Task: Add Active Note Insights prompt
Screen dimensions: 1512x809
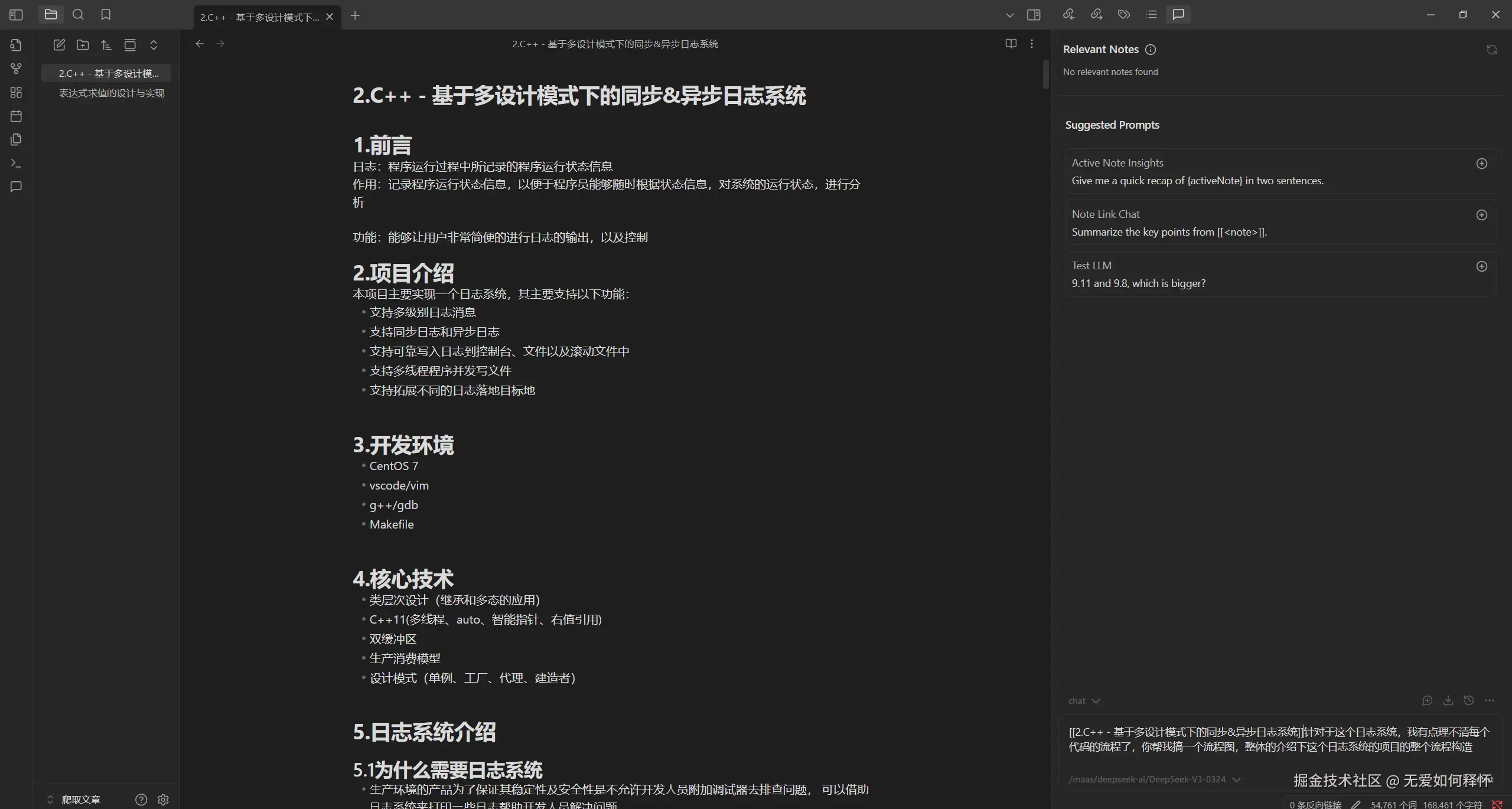Action: pyautogui.click(x=1481, y=164)
